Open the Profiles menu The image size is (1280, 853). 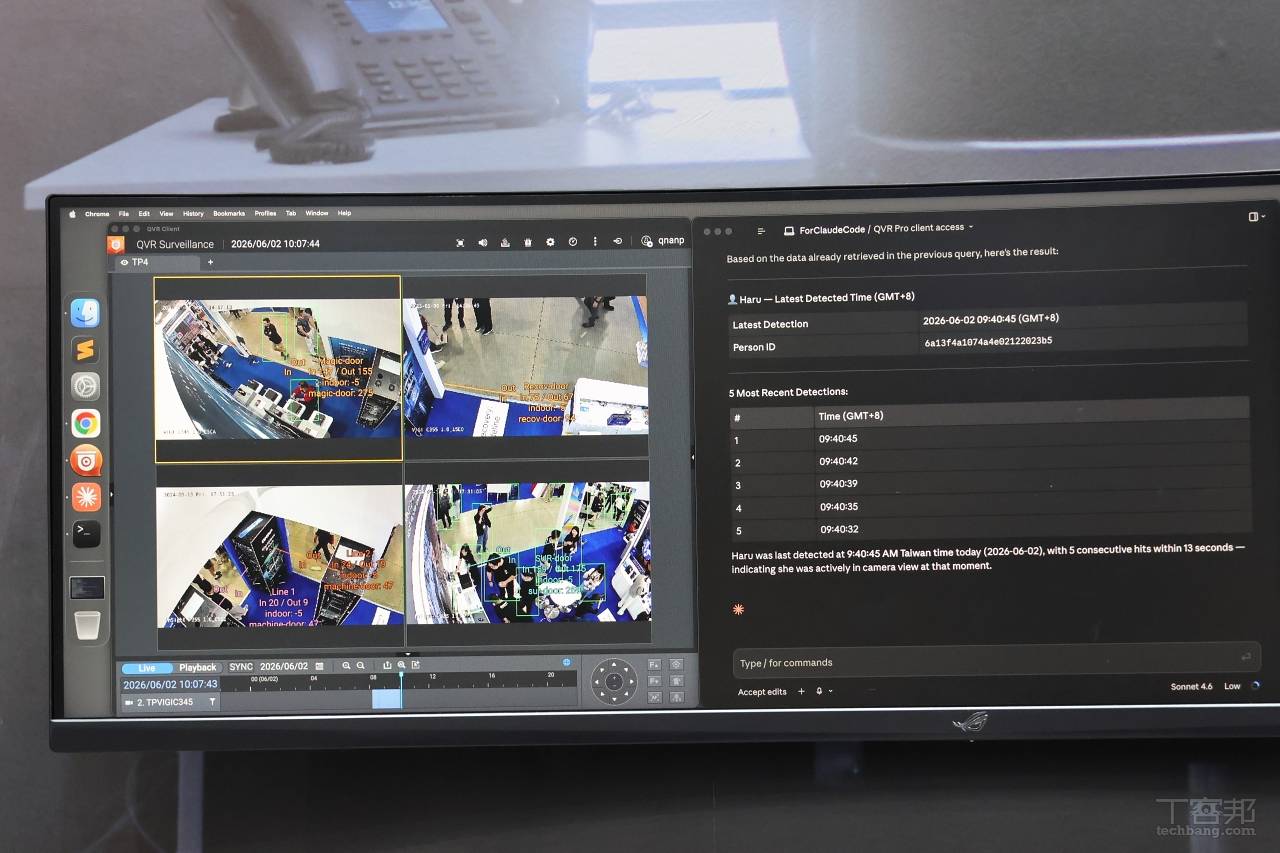(x=265, y=213)
